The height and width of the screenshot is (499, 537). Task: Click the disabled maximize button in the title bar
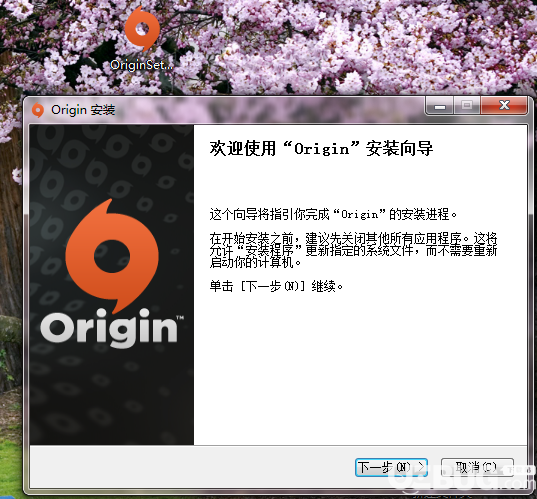click(x=467, y=105)
